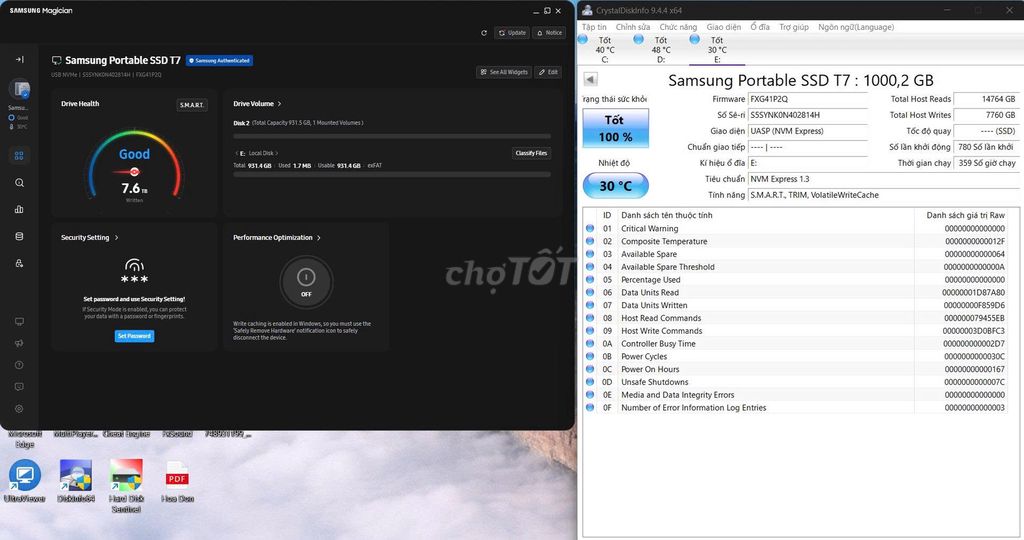Expand the Samsung Magician sidebar
The height and width of the screenshot is (540, 1024).
pos(20,59)
